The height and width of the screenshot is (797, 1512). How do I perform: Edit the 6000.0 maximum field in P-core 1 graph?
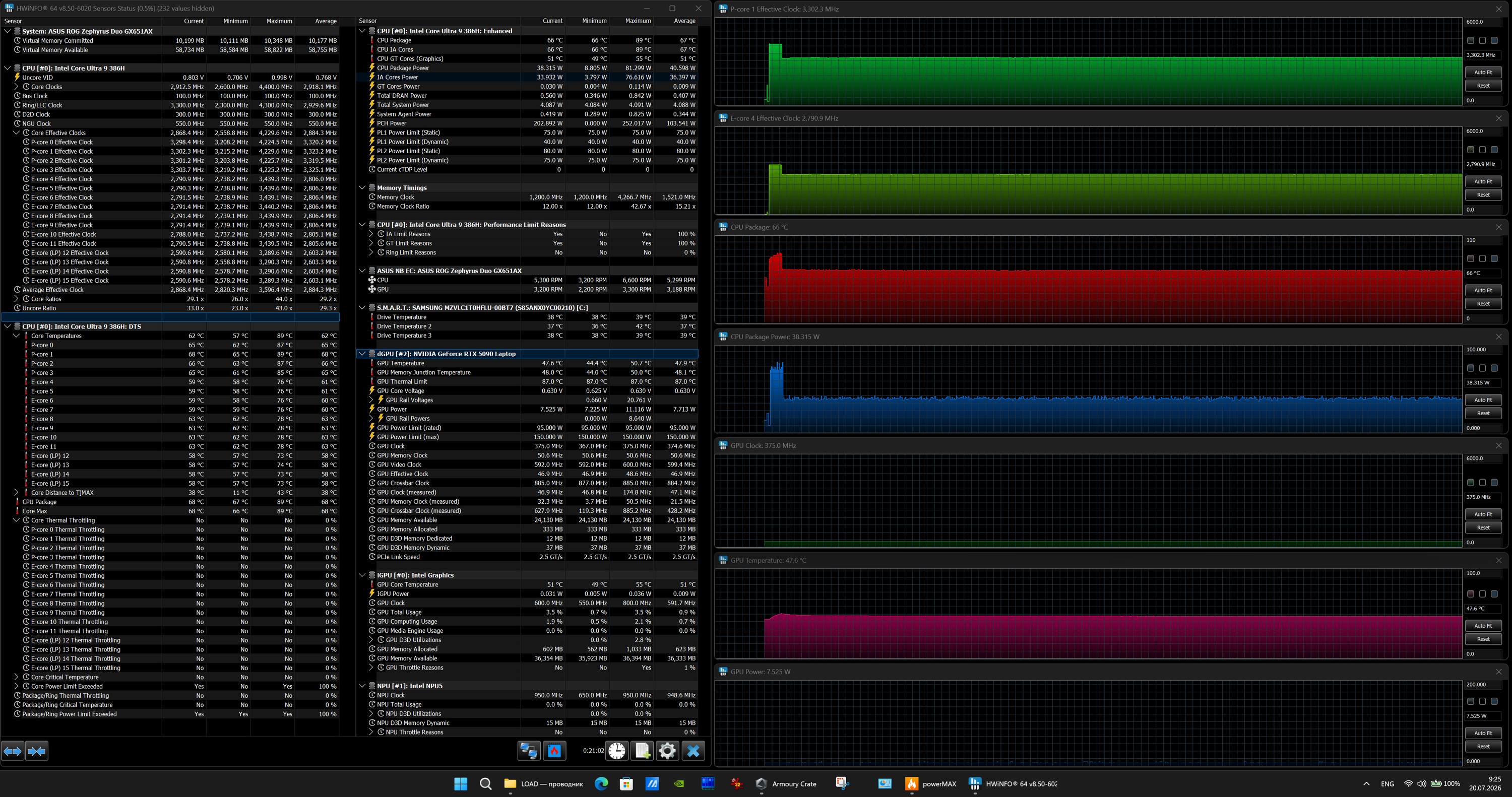pos(1483,22)
